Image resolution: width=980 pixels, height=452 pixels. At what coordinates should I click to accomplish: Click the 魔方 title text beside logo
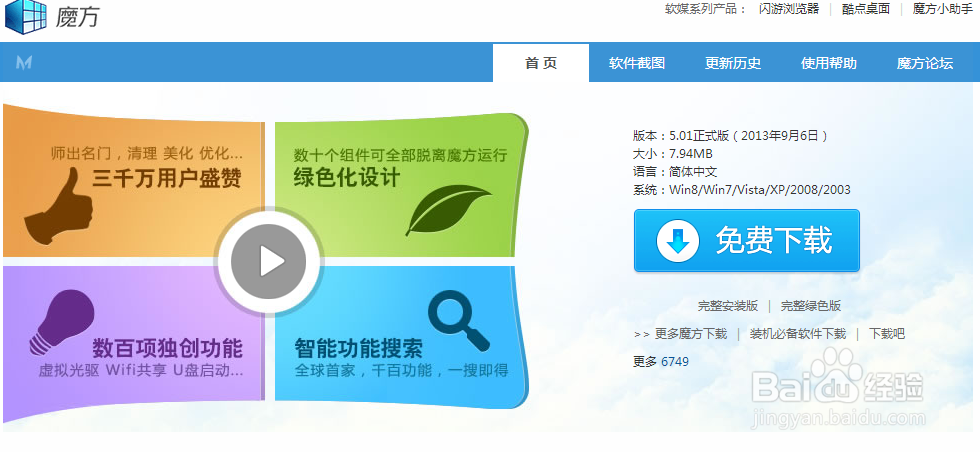pos(78,16)
